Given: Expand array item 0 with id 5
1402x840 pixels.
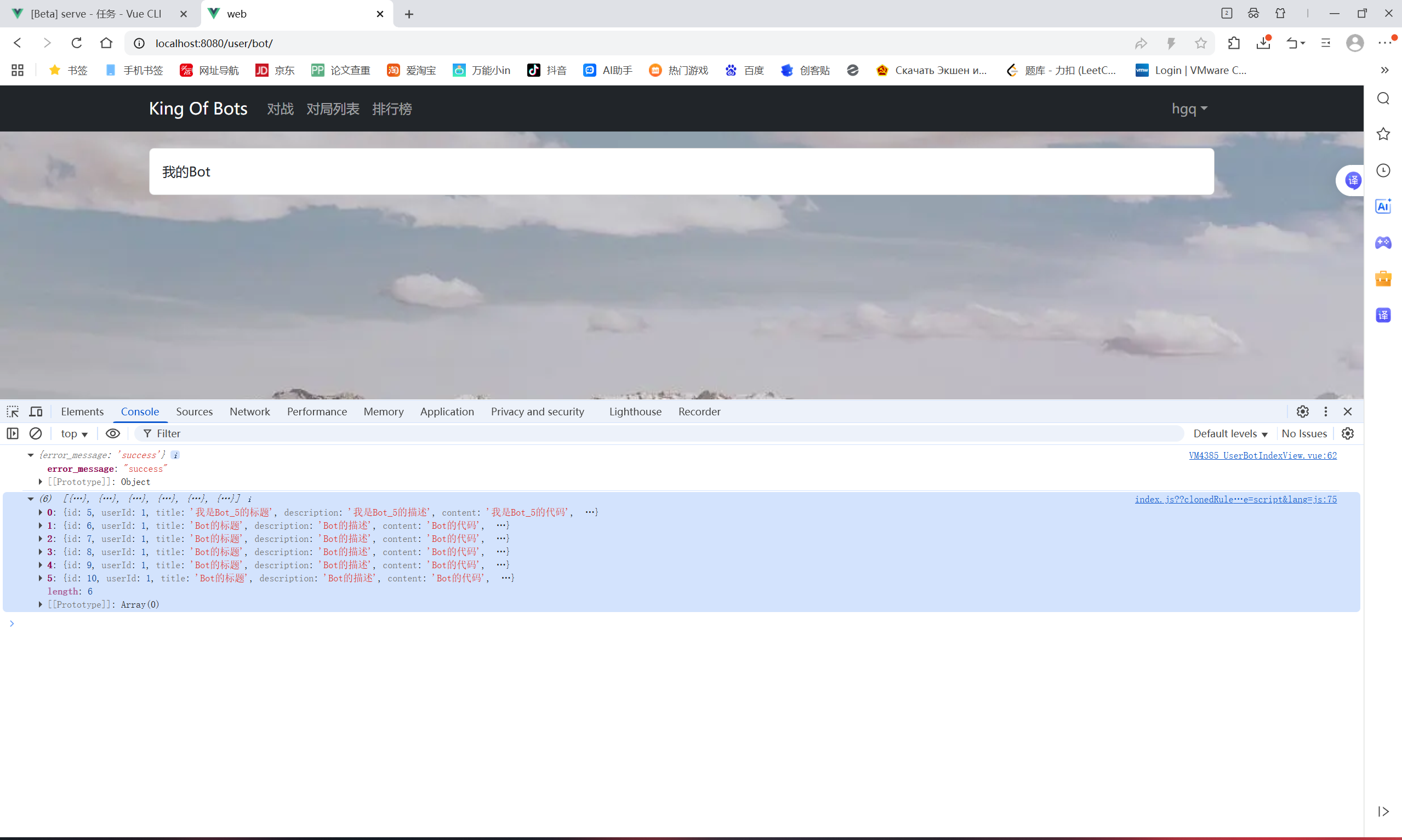Looking at the screenshot, I should 41,512.
